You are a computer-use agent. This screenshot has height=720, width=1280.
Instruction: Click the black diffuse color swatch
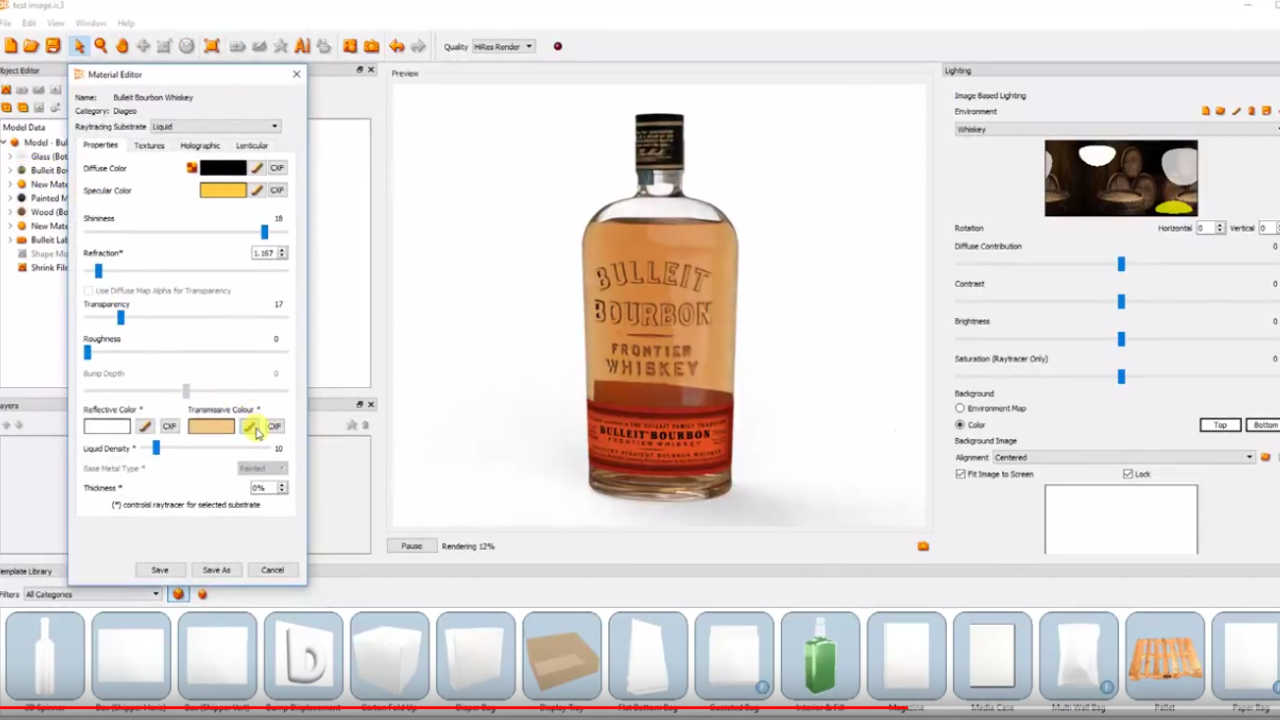(x=222, y=168)
